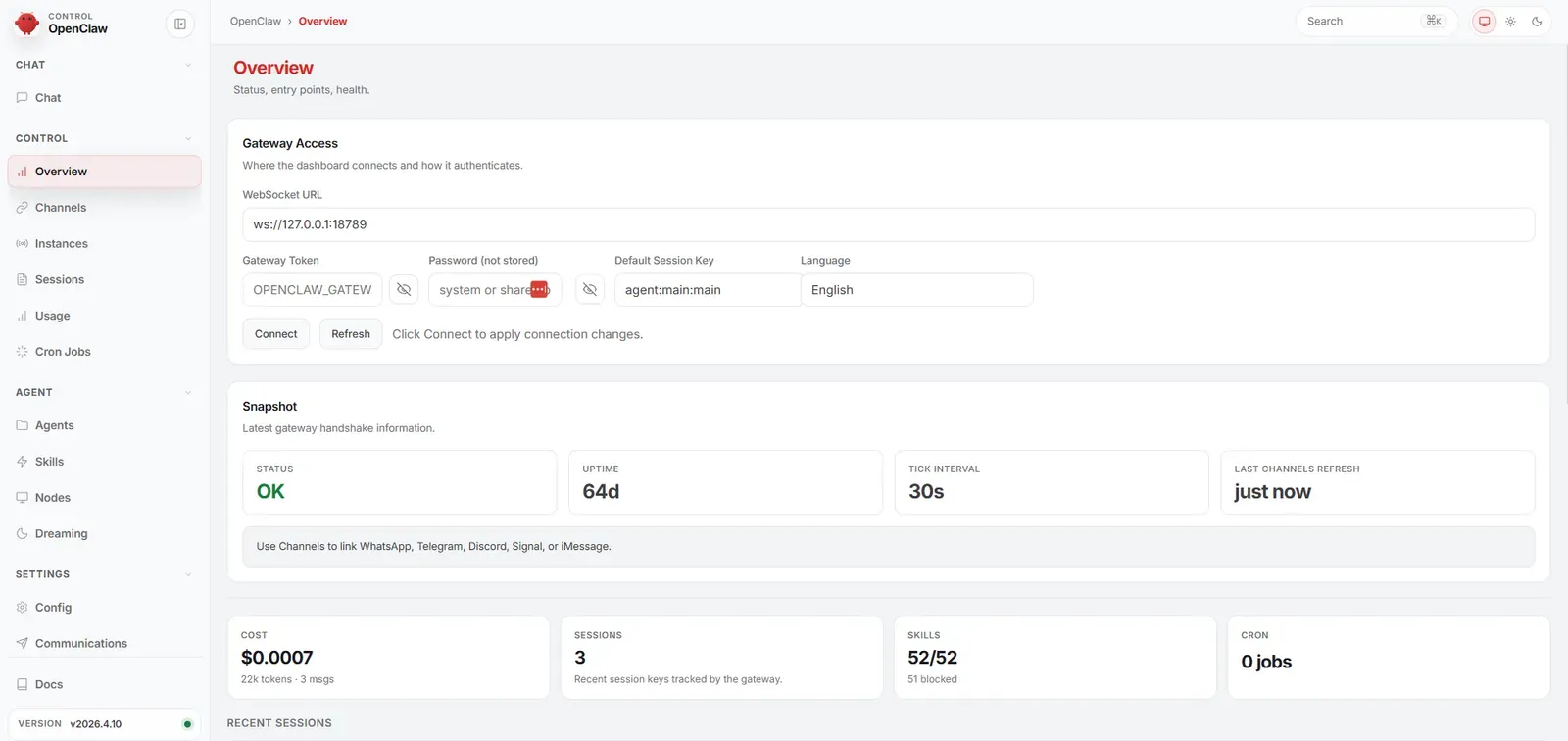Collapse the SETTINGS section chevron
This screenshot has height=741, width=1568.
coord(188,574)
